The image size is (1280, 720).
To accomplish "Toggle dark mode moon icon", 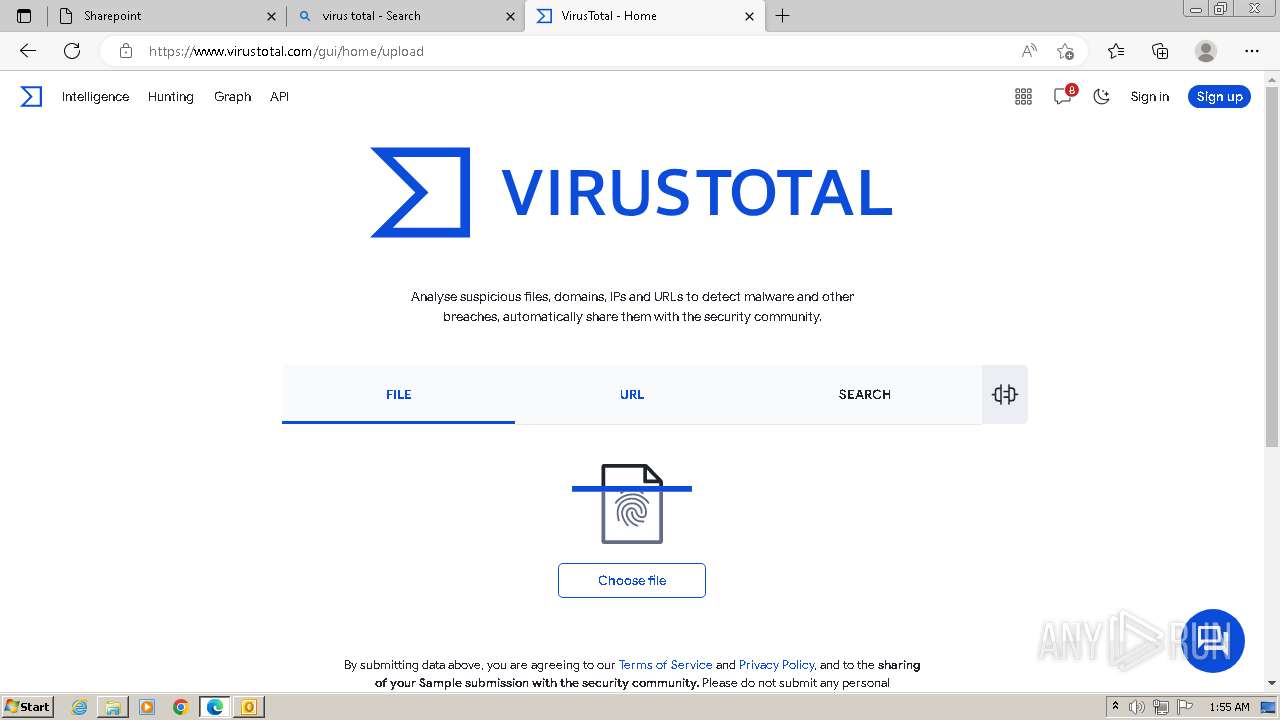I will [x=1101, y=96].
